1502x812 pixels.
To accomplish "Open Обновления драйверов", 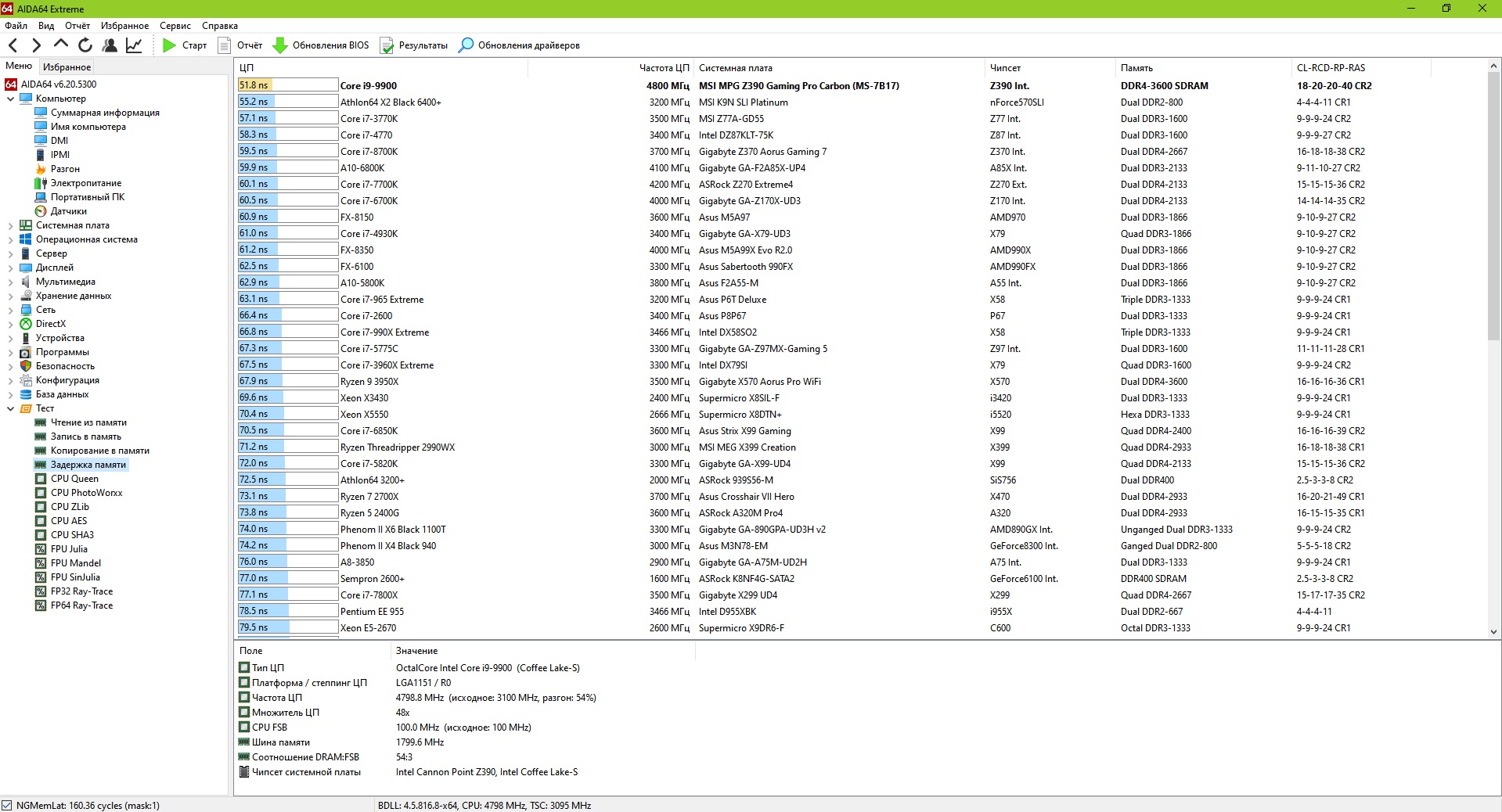I will click(x=519, y=45).
